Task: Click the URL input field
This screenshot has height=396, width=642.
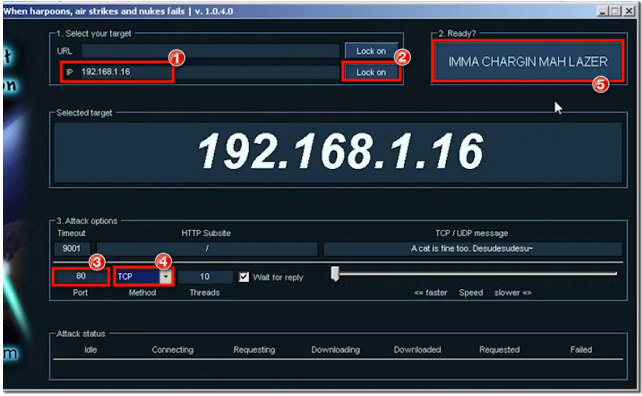Action: [x=210, y=51]
